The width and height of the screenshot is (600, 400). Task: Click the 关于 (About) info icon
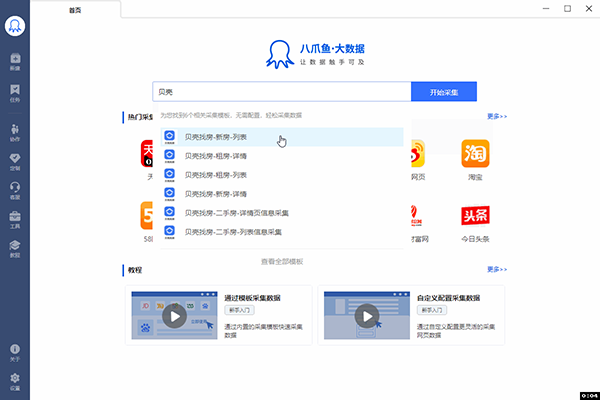click(15, 351)
